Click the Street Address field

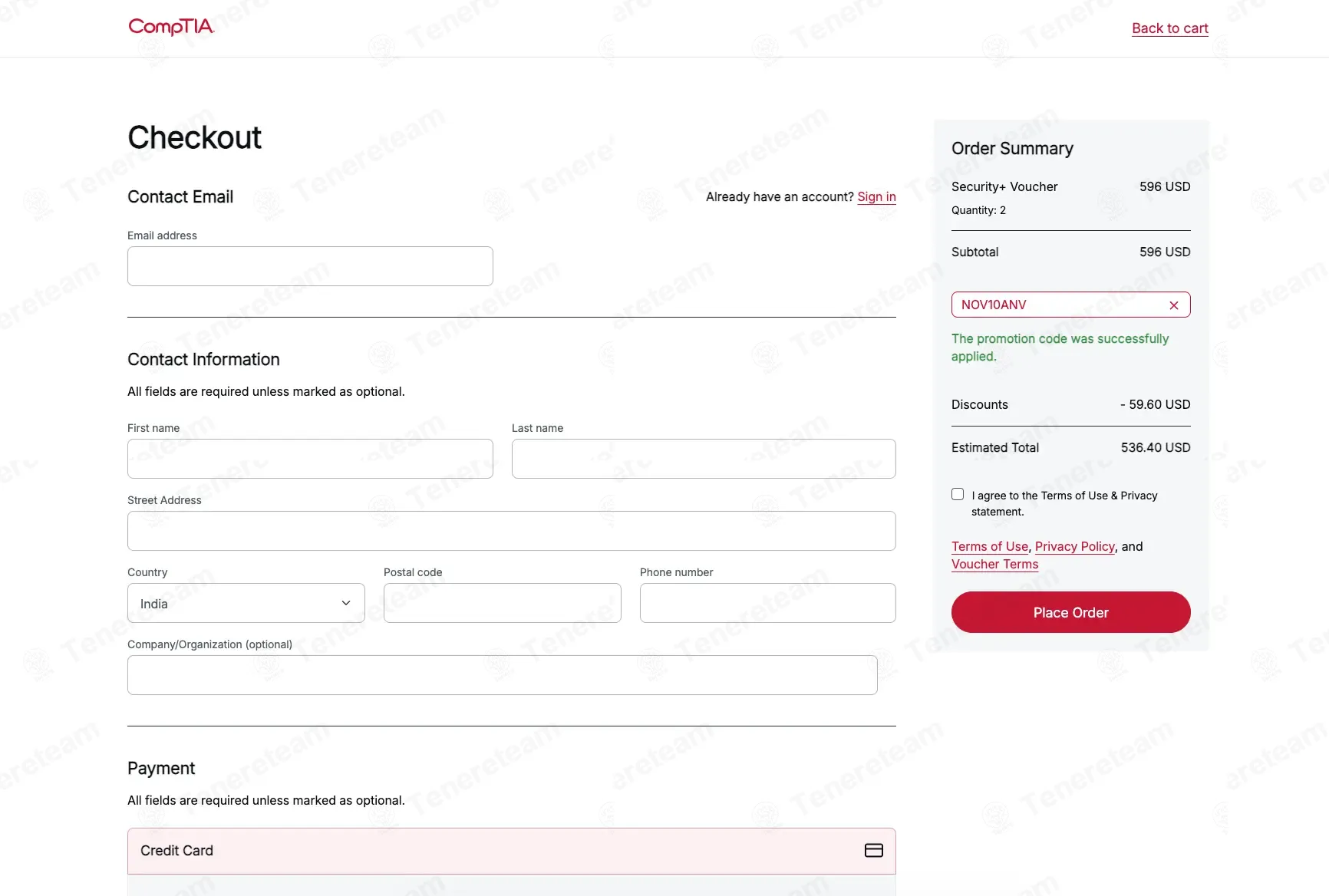coord(511,531)
